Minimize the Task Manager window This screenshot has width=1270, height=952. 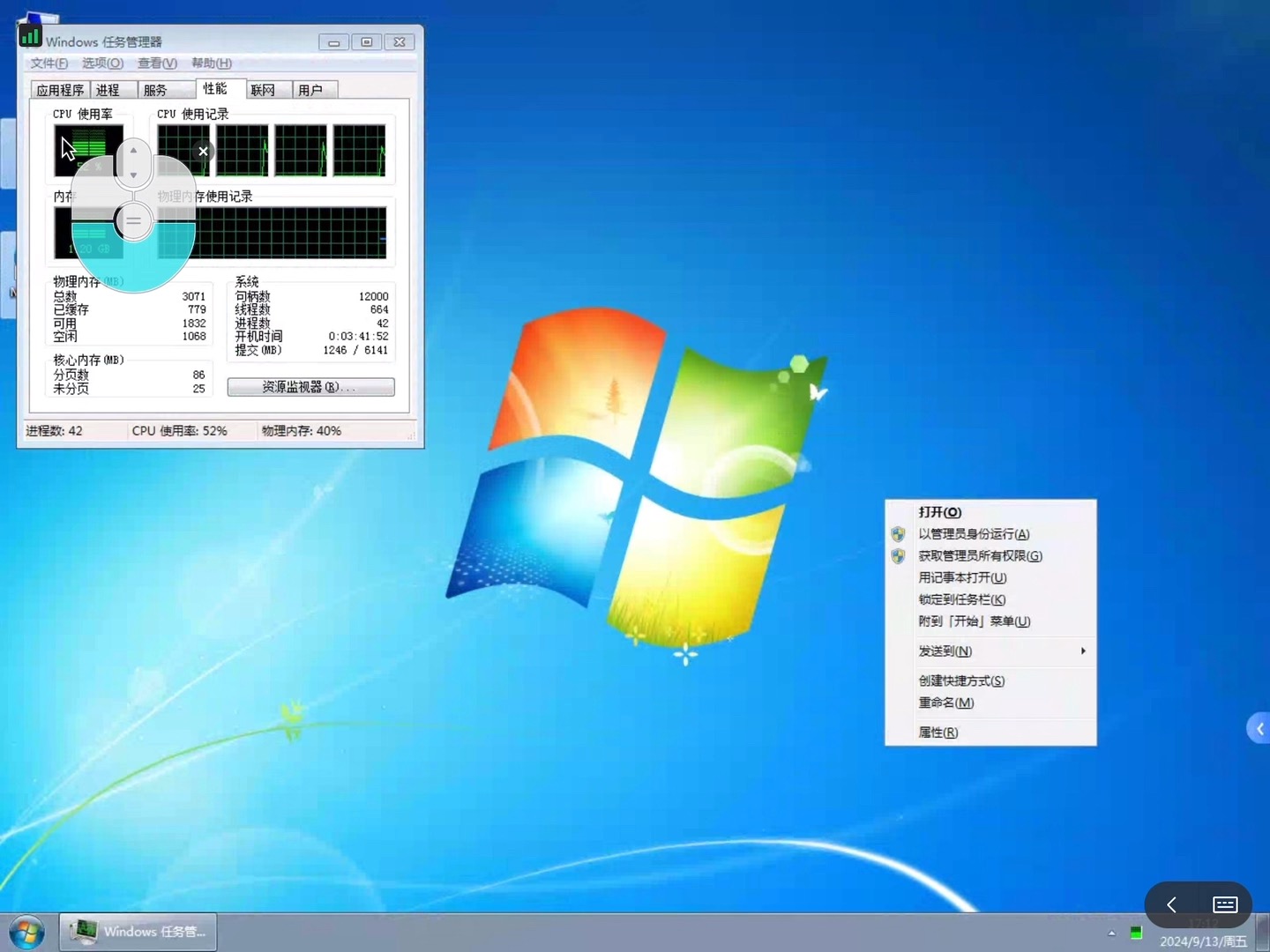(x=333, y=42)
